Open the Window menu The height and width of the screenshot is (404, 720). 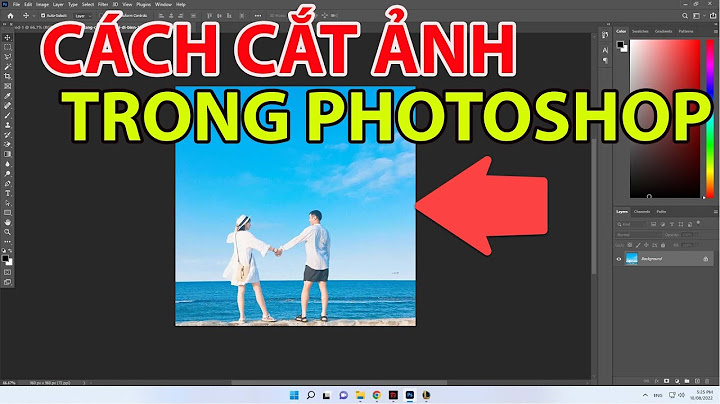coord(163,5)
